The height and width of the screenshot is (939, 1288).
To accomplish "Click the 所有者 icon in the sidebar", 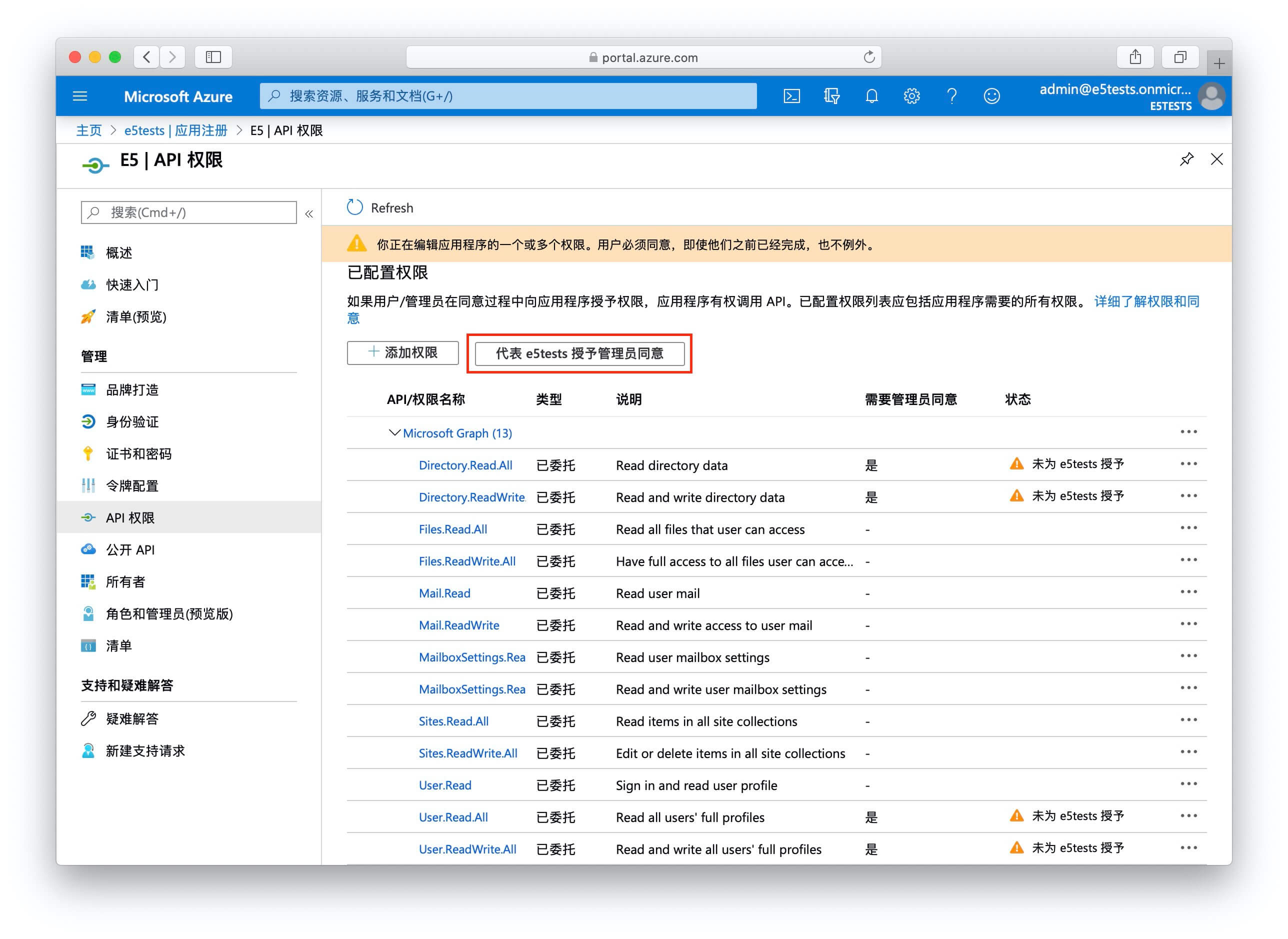I will coord(88,581).
